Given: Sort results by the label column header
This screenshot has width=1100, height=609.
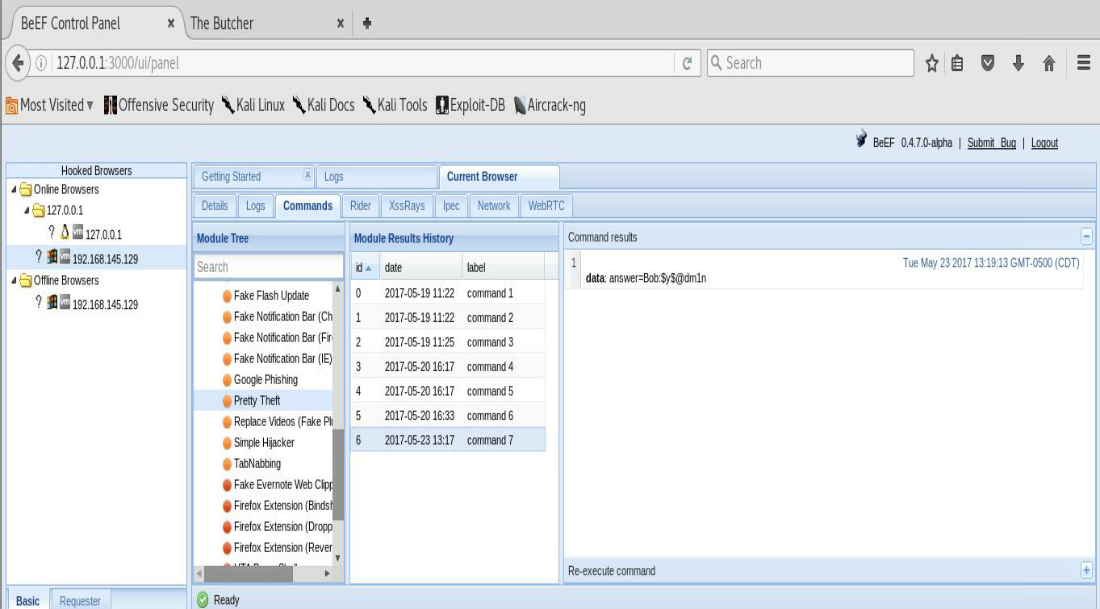Looking at the screenshot, I should [503, 267].
